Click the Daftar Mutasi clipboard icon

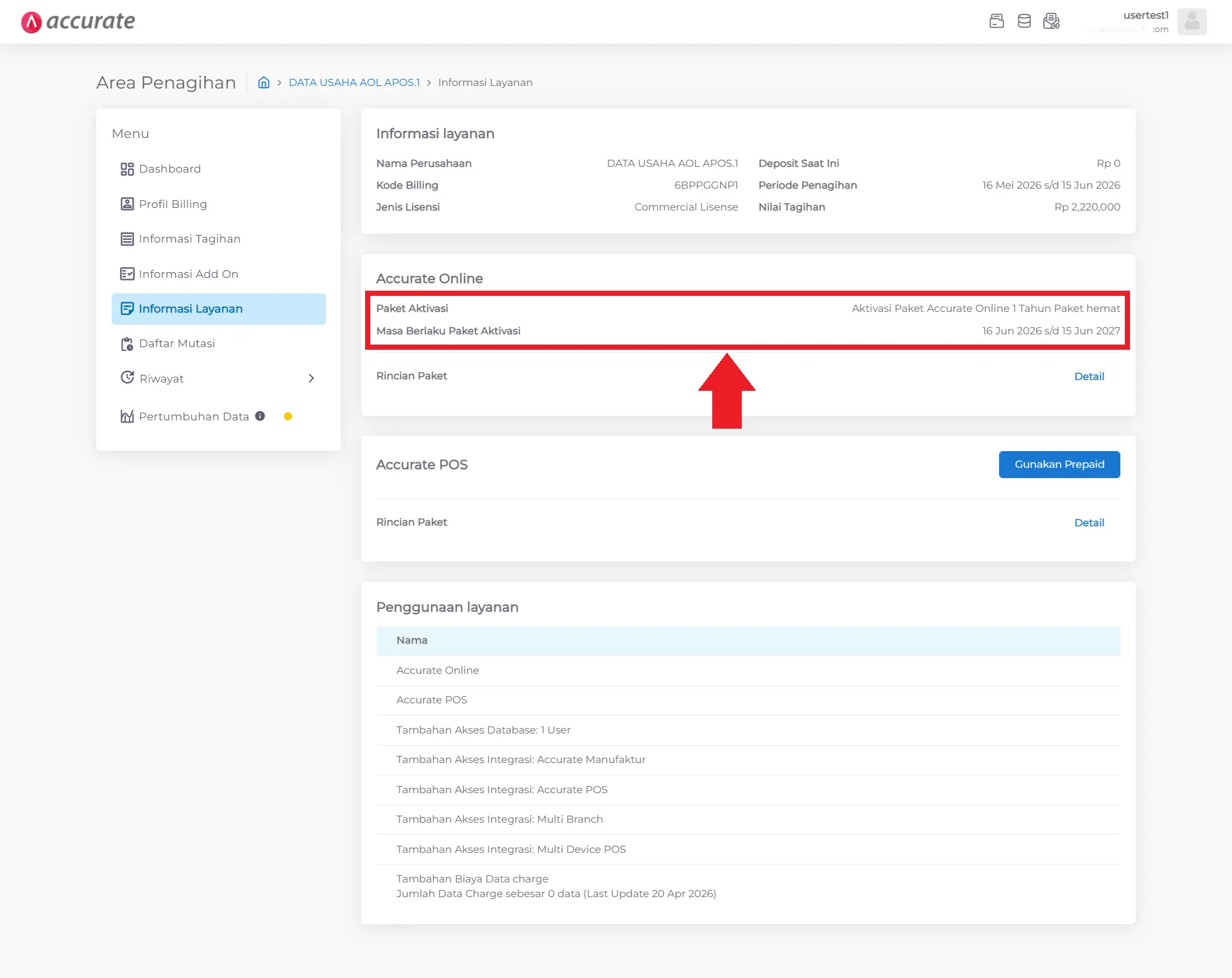[127, 344]
